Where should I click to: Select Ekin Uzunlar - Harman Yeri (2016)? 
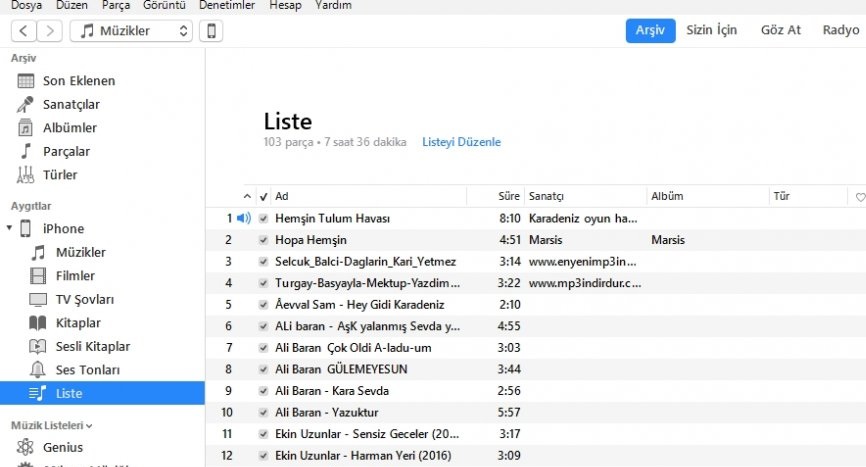[x=363, y=455]
